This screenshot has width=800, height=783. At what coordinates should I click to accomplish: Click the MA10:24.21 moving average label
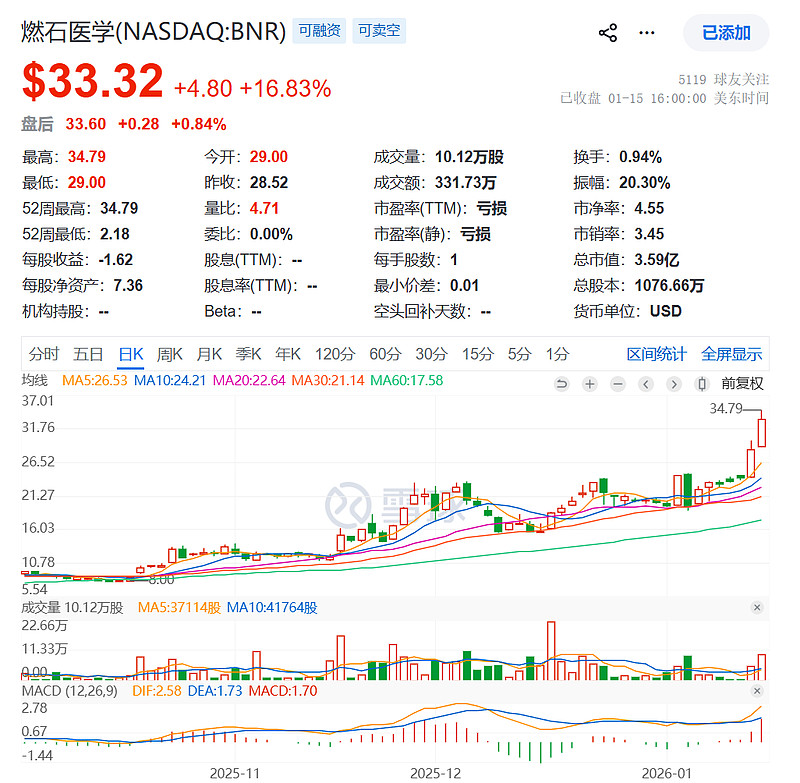pyautogui.click(x=170, y=380)
